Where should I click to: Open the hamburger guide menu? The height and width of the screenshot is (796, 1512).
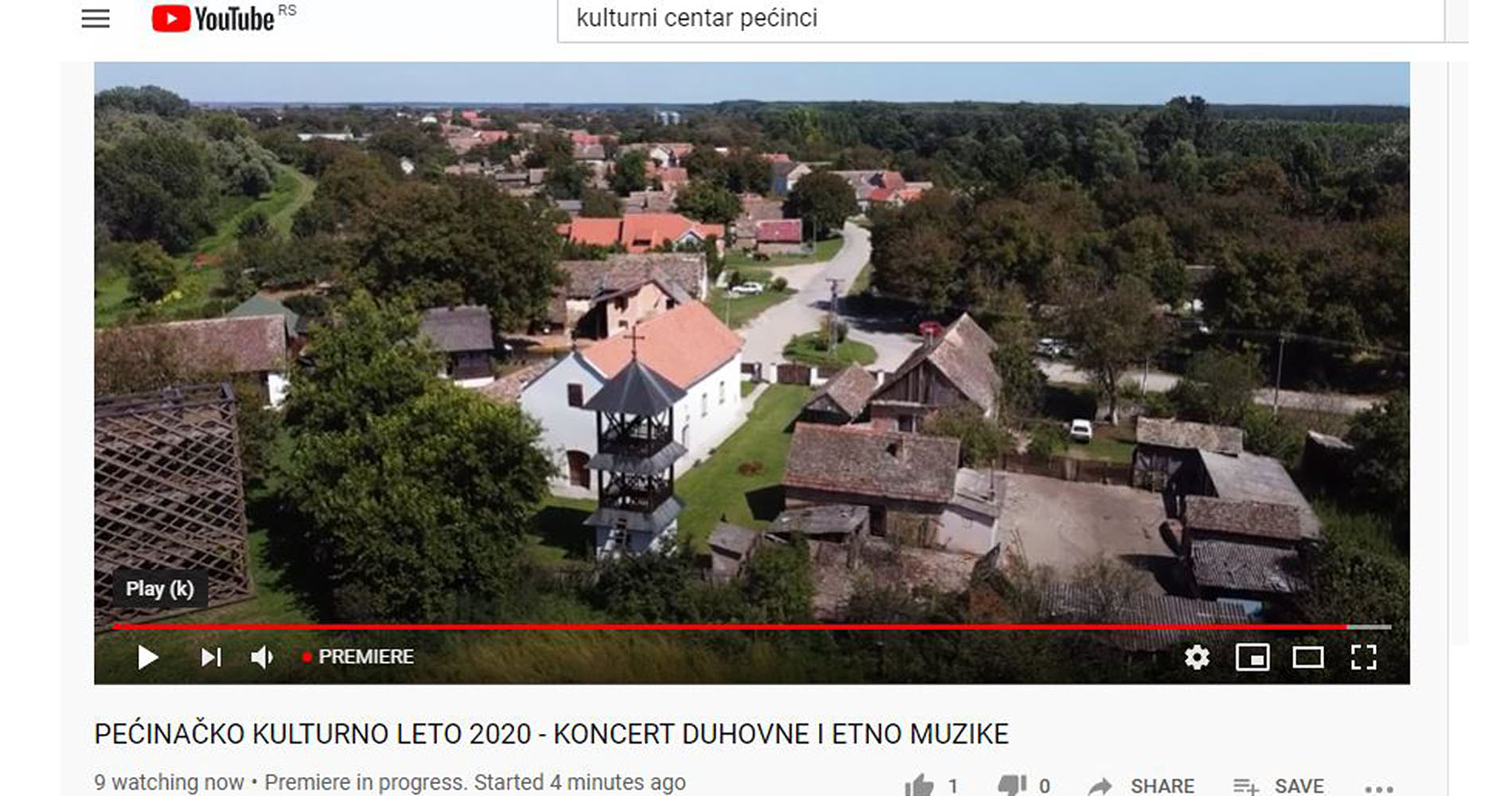click(95, 18)
